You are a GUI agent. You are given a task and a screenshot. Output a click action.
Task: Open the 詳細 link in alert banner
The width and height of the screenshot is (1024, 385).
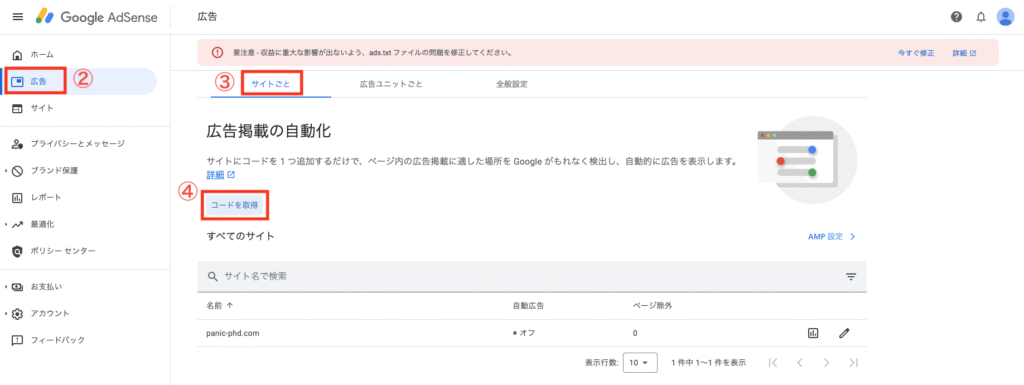(x=964, y=53)
